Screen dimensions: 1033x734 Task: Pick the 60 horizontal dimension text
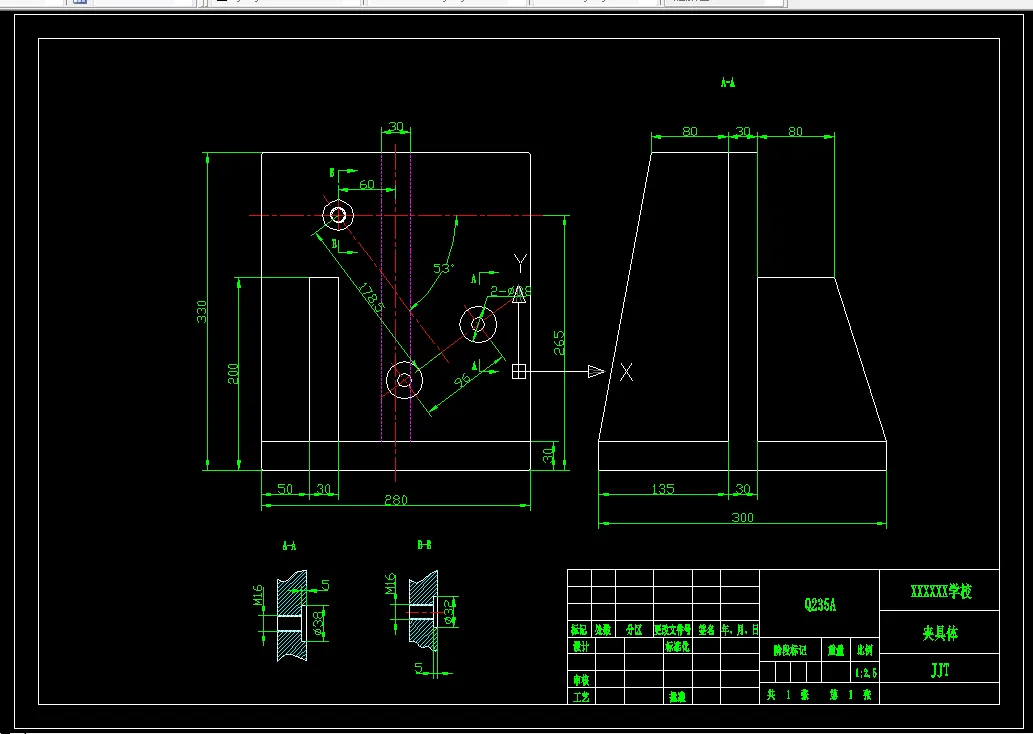(366, 184)
